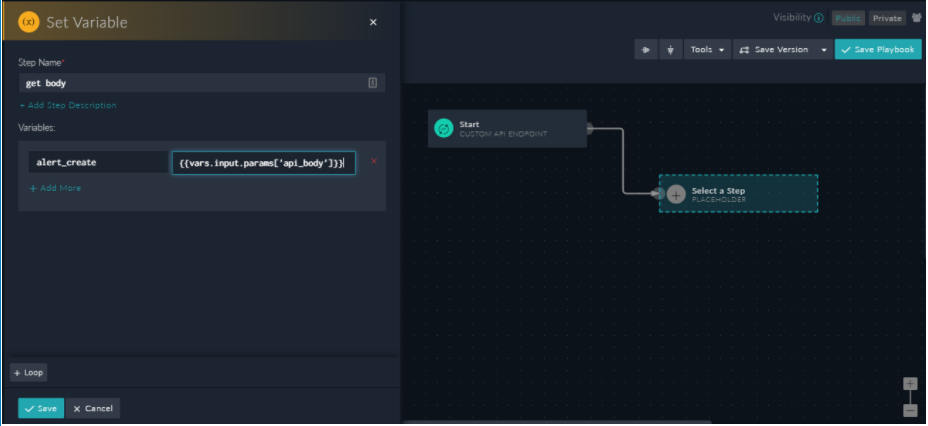The height and width of the screenshot is (426, 928).
Task: Set visibility to Private
Action: [x=887, y=18]
